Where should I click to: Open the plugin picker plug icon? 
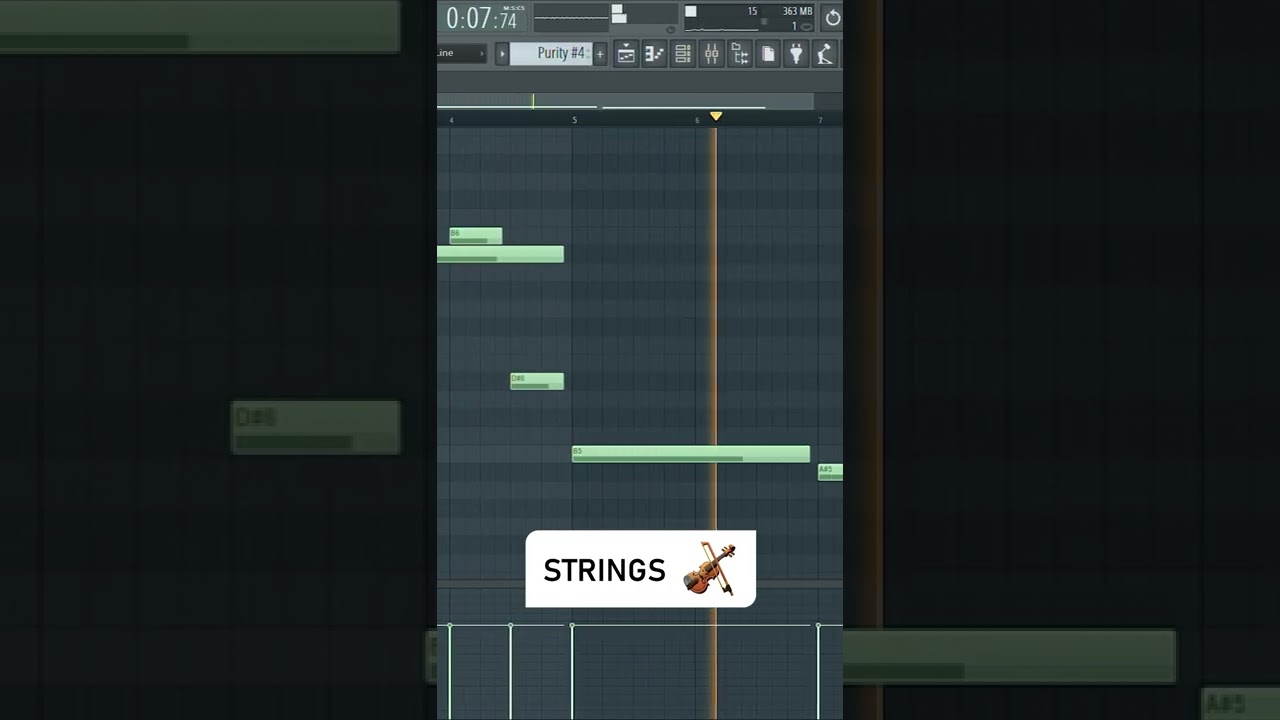click(x=796, y=54)
